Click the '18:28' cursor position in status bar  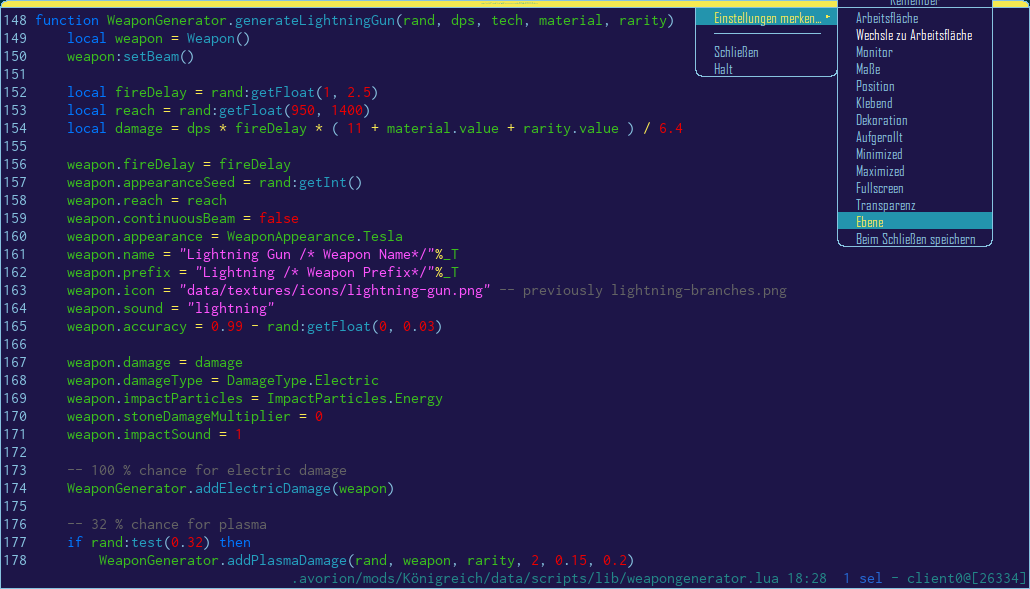[x=807, y=578]
